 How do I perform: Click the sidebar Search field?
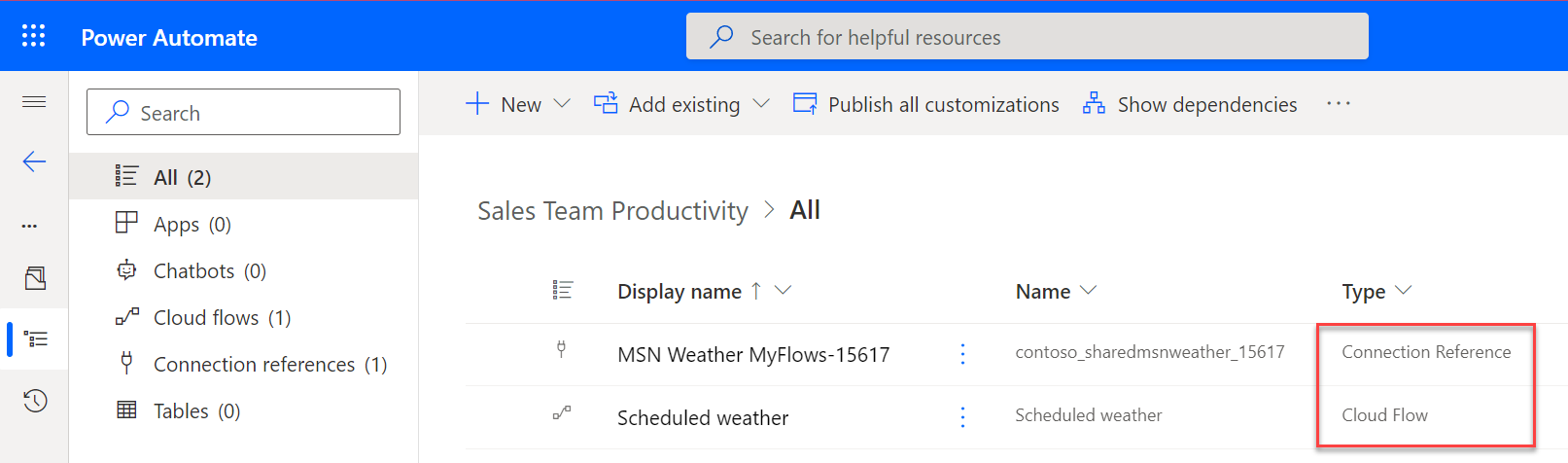[243, 112]
